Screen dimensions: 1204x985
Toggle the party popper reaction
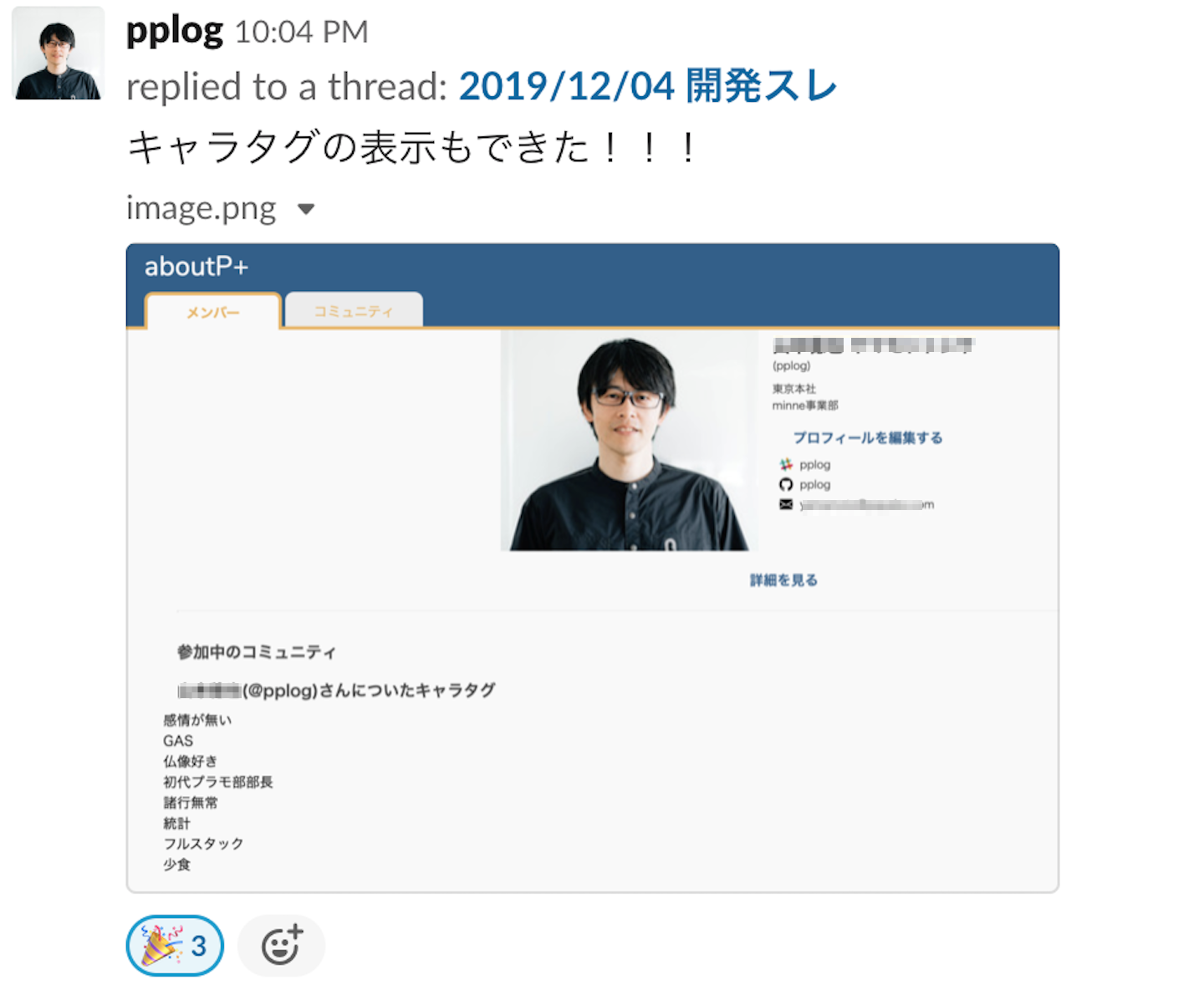pos(175,946)
